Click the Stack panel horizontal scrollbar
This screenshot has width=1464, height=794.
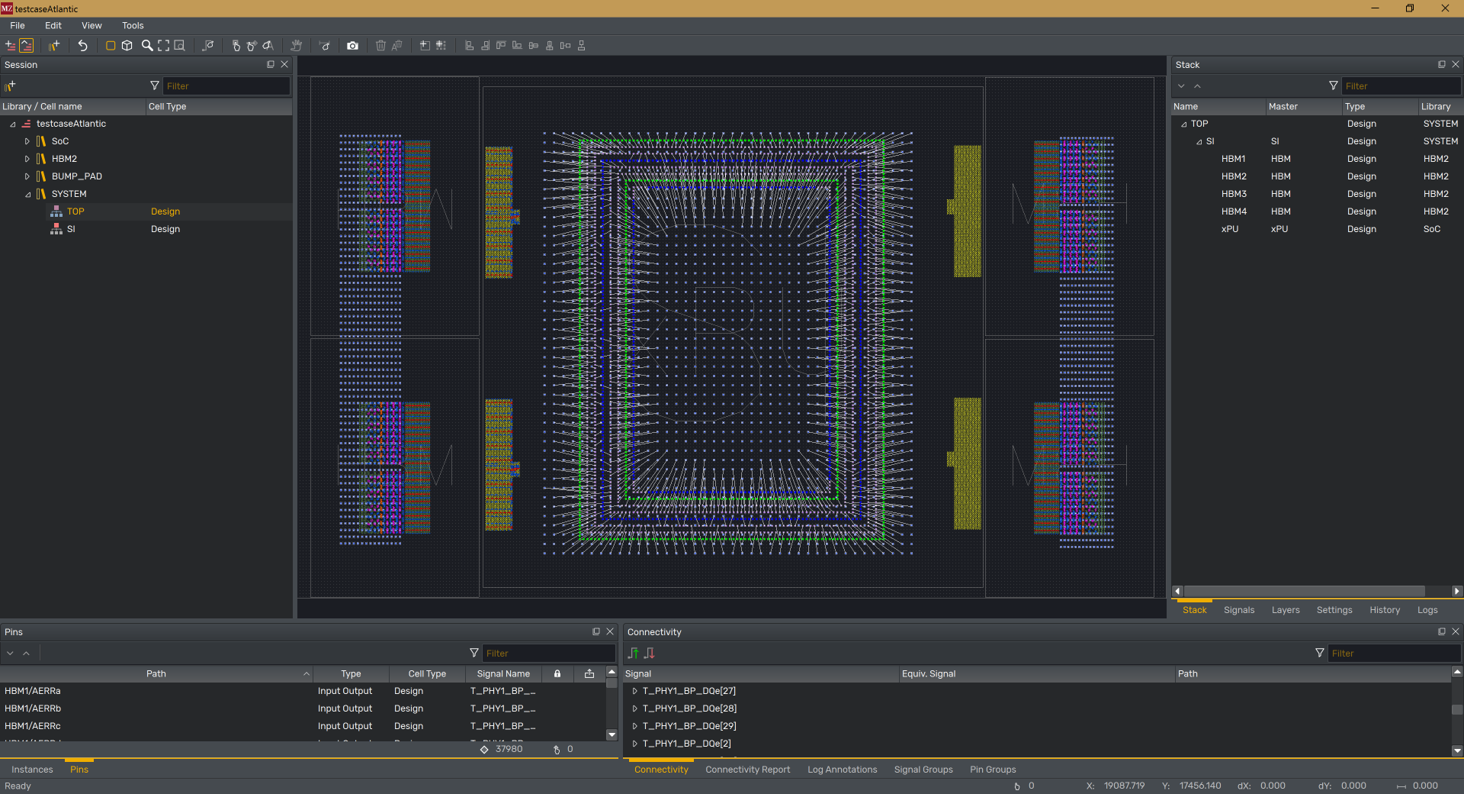pos(1304,591)
